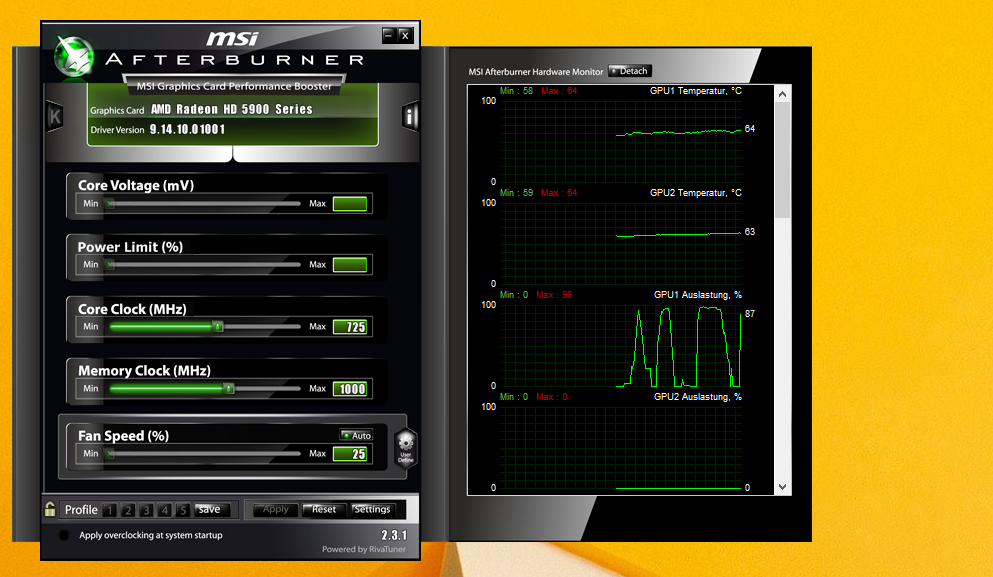Click the 'AMD Radeon HD 5900 Series' text
The height and width of the screenshot is (577, 993).
232,109
